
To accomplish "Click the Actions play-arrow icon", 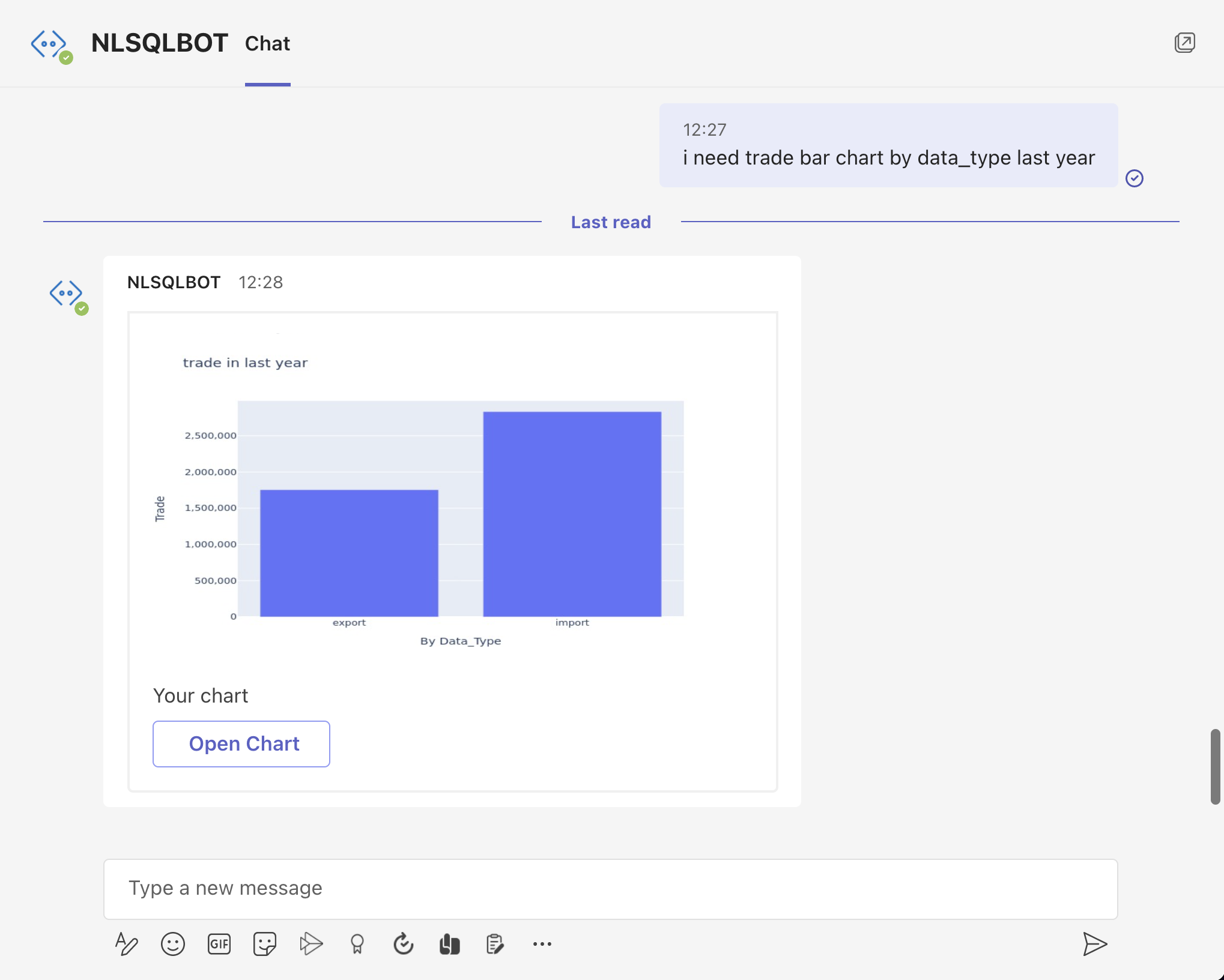I will 311,944.
